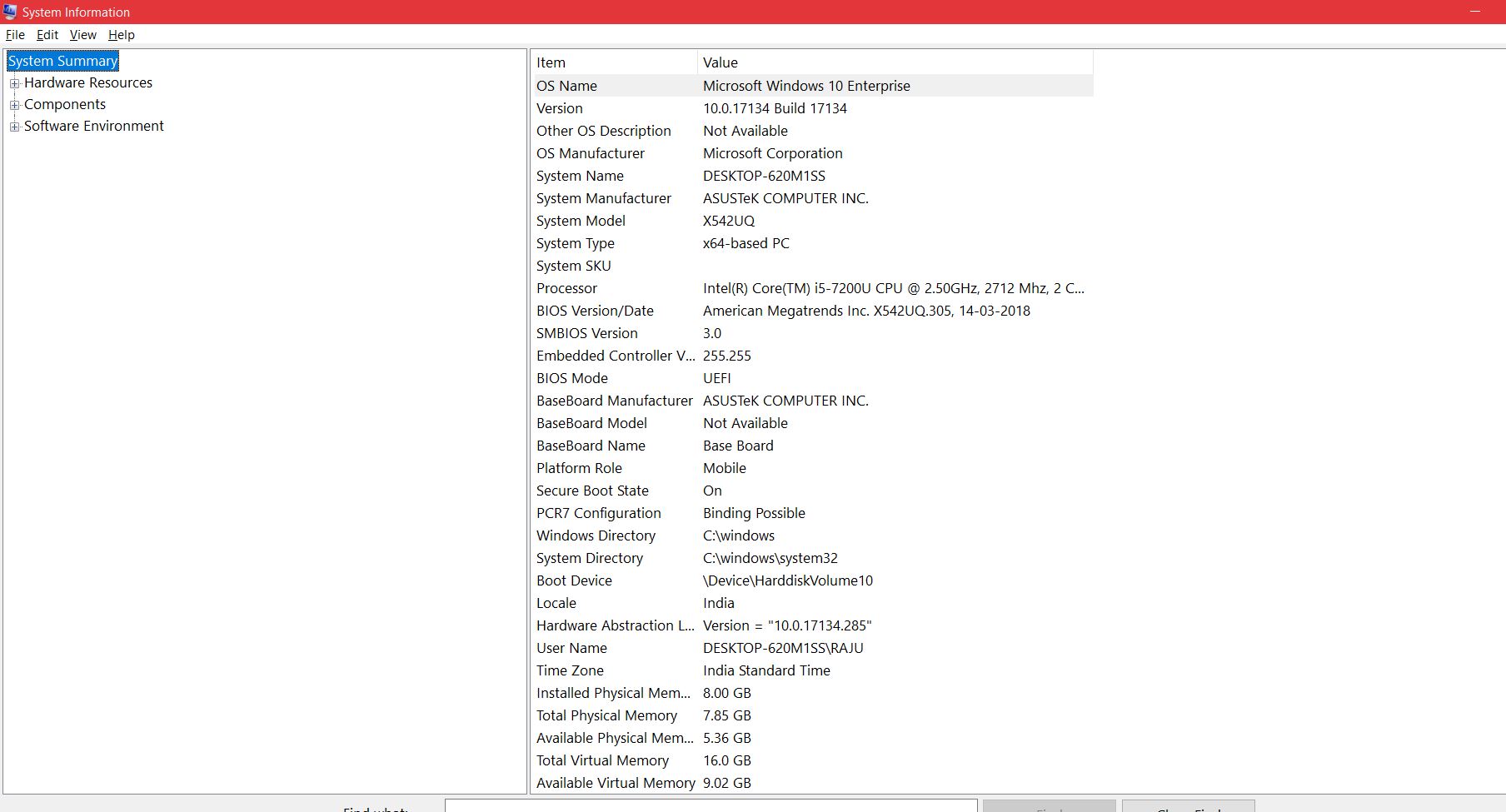Minimize the System Information window
Viewport: 1506px width, 812px height.
click(1475, 12)
